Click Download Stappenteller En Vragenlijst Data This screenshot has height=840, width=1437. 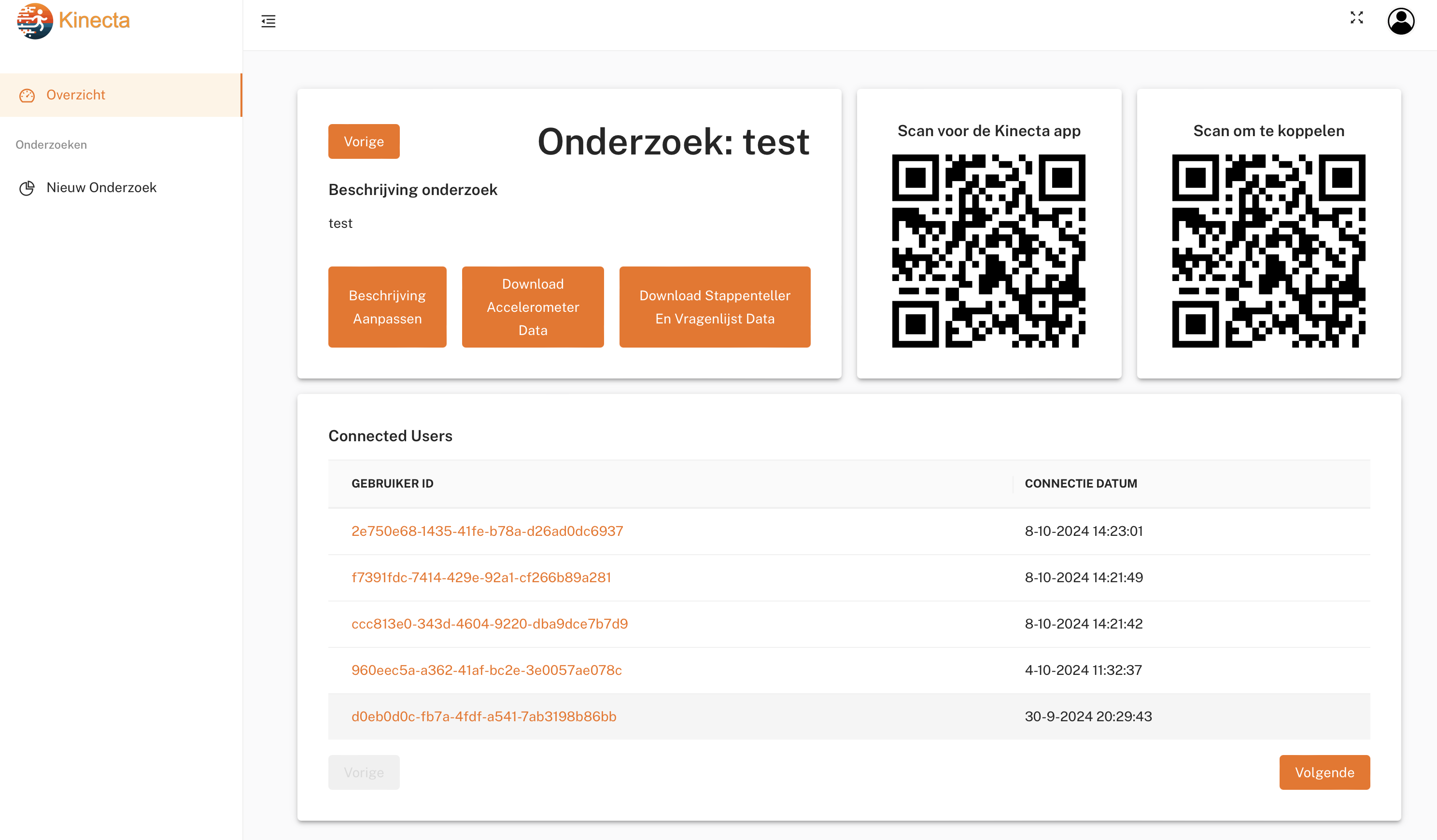[714, 307]
